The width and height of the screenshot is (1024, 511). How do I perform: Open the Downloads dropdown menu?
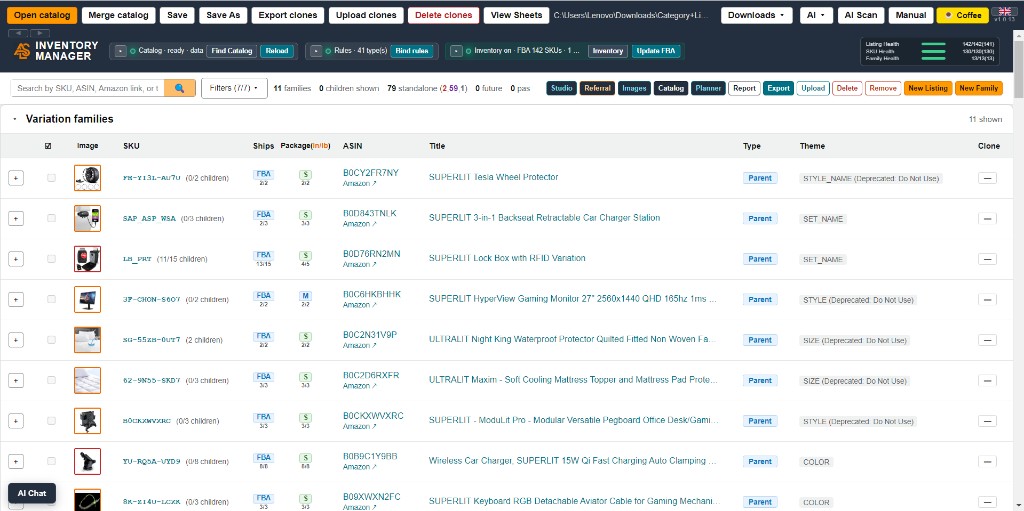point(757,15)
